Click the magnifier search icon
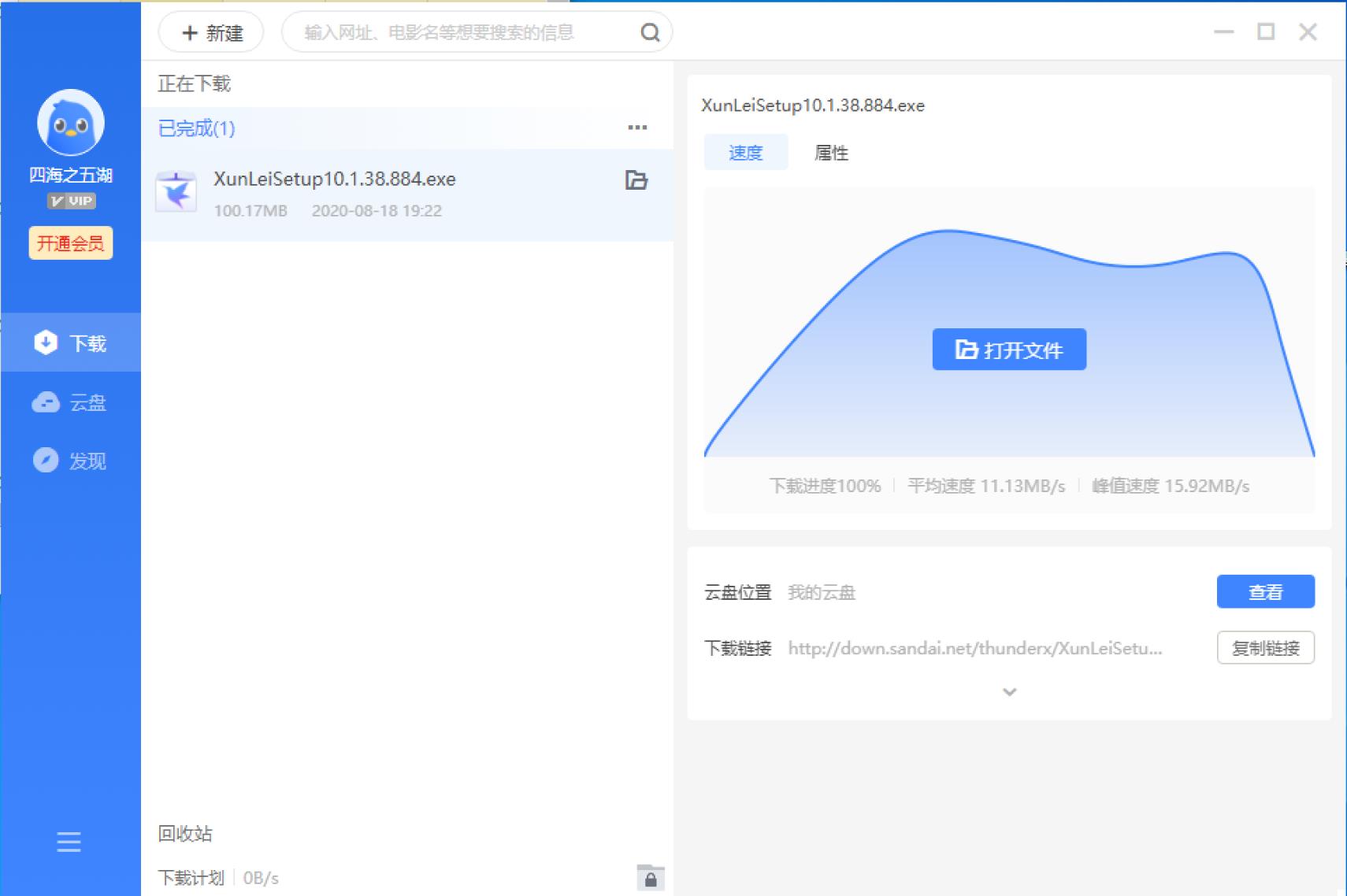 tap(650, 32)
